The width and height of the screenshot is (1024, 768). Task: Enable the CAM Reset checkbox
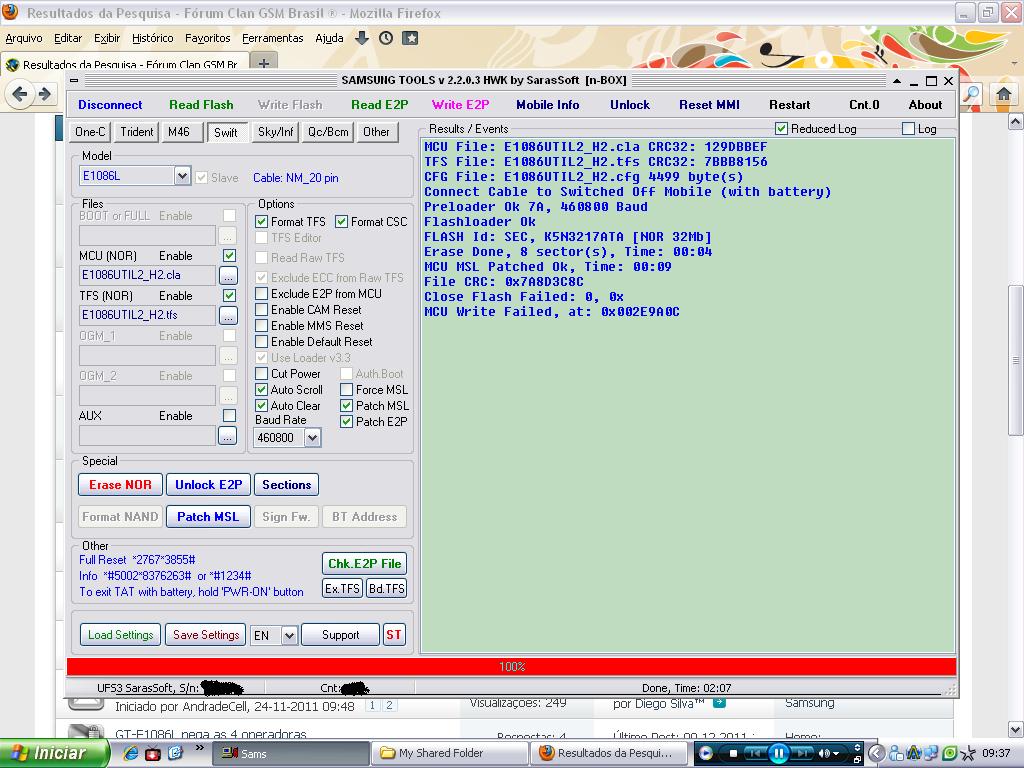click(x=262, y=310)
